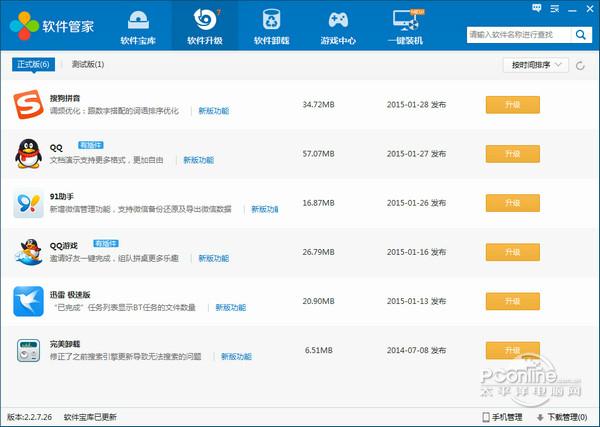Click the 57.07MB size value
Viewport: 600px width, 427px height.
point(318,153)
